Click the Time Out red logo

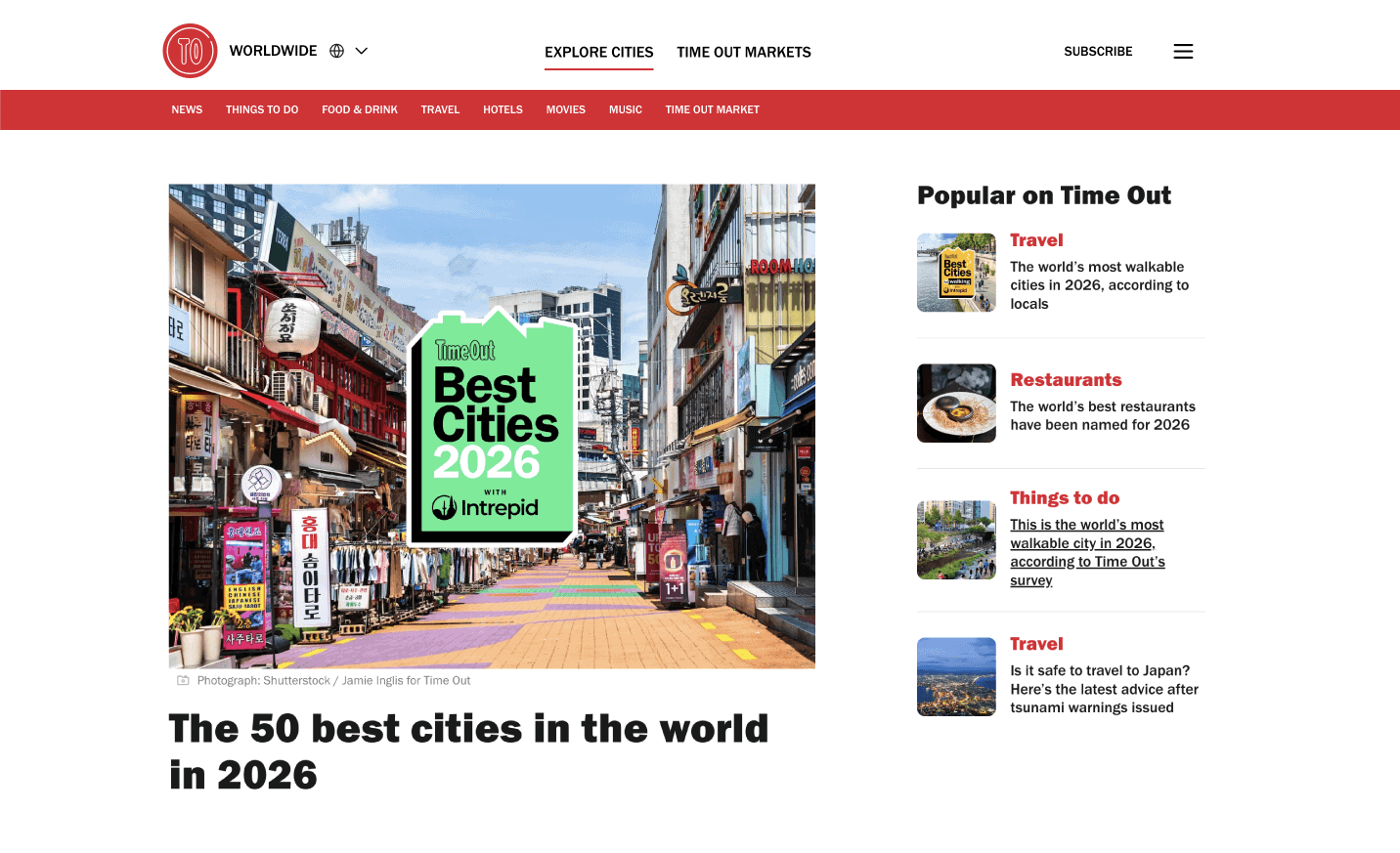pos(190,51)
